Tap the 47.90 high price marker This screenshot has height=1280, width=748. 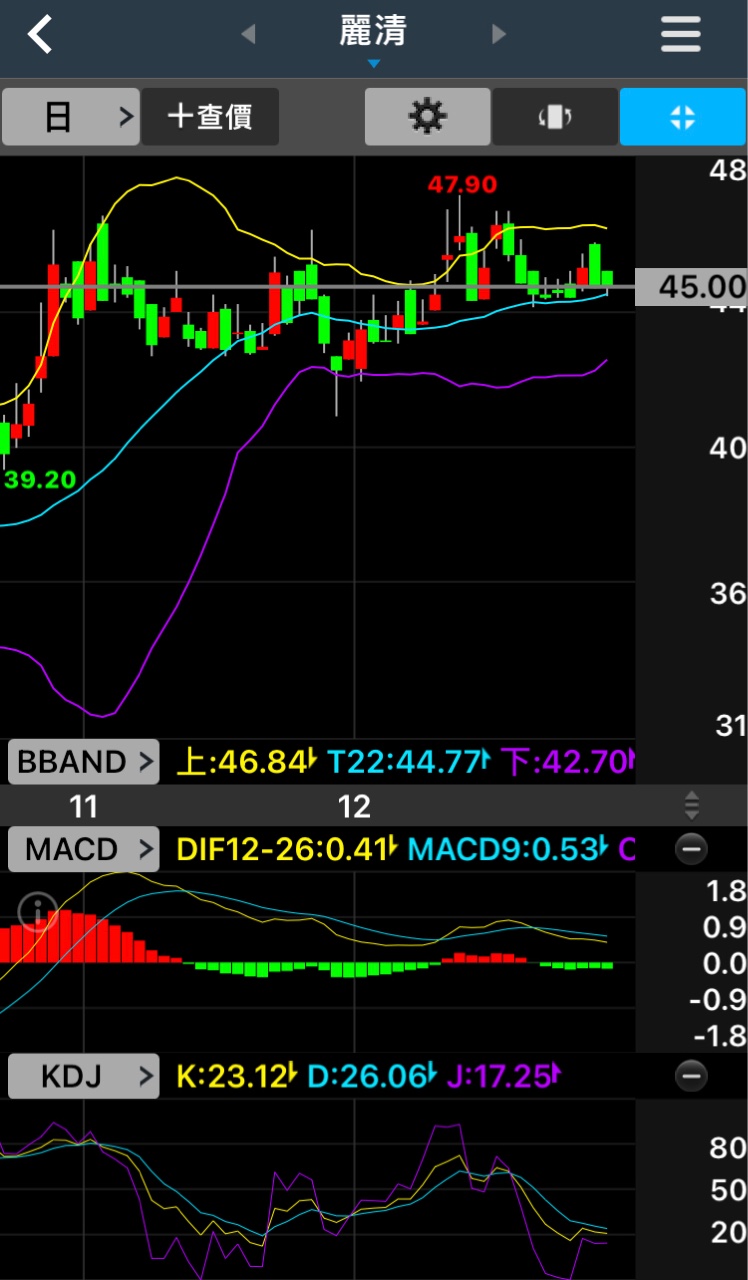point(461,185)
